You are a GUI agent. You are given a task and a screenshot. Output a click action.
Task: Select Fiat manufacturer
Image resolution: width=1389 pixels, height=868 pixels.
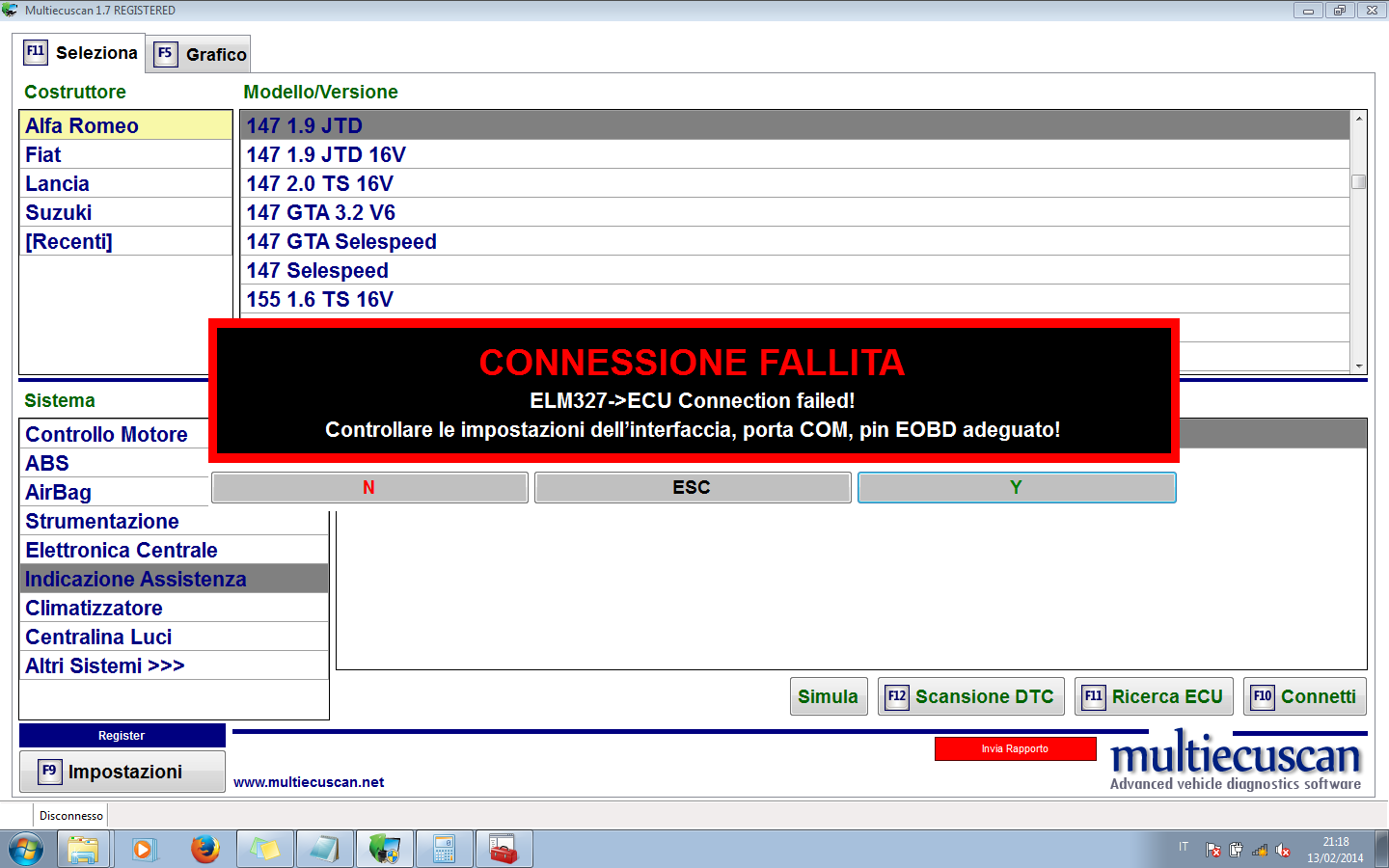[125, 154]
